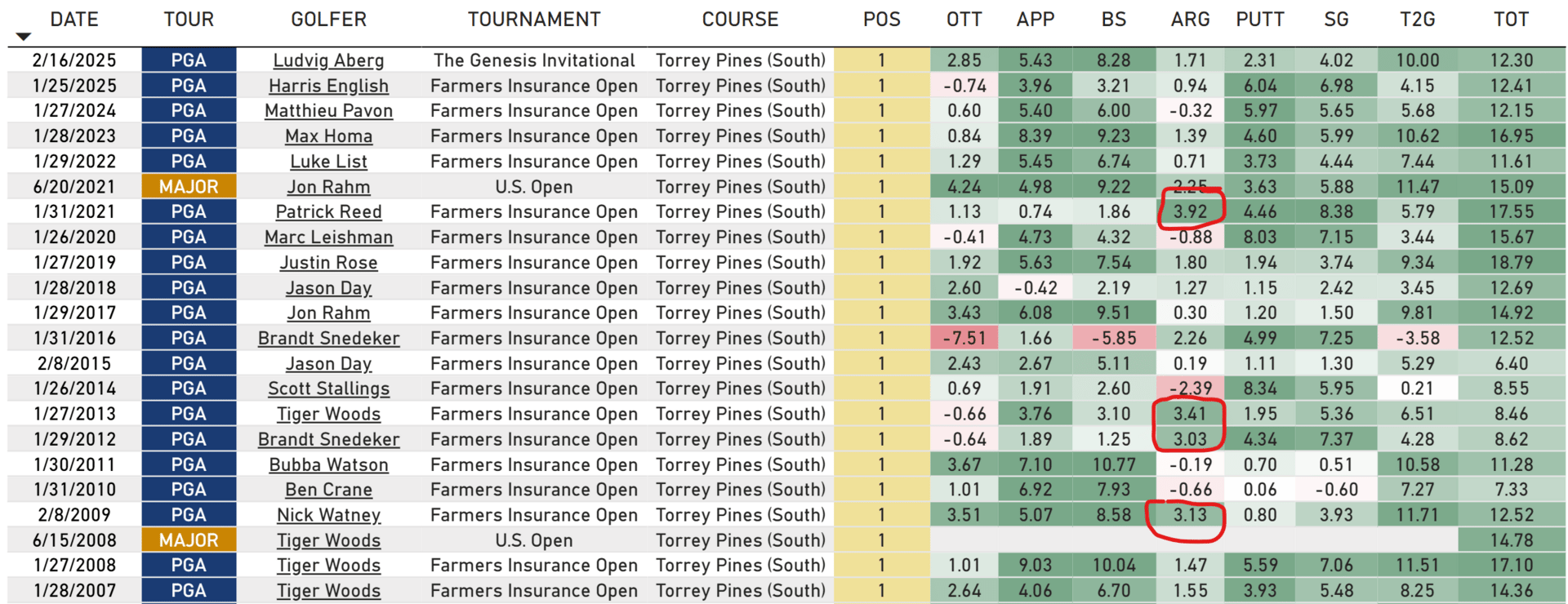Select the Patrick Reed link
The width and height of the screenshot is (1568, 604).
pyautogui.click(x=328, y=212)
